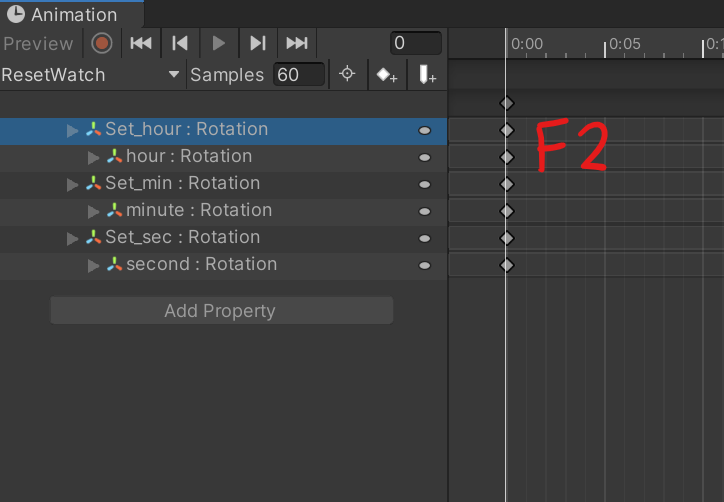
Task: Click the Samples value field
Action: (x=299, y=74)
